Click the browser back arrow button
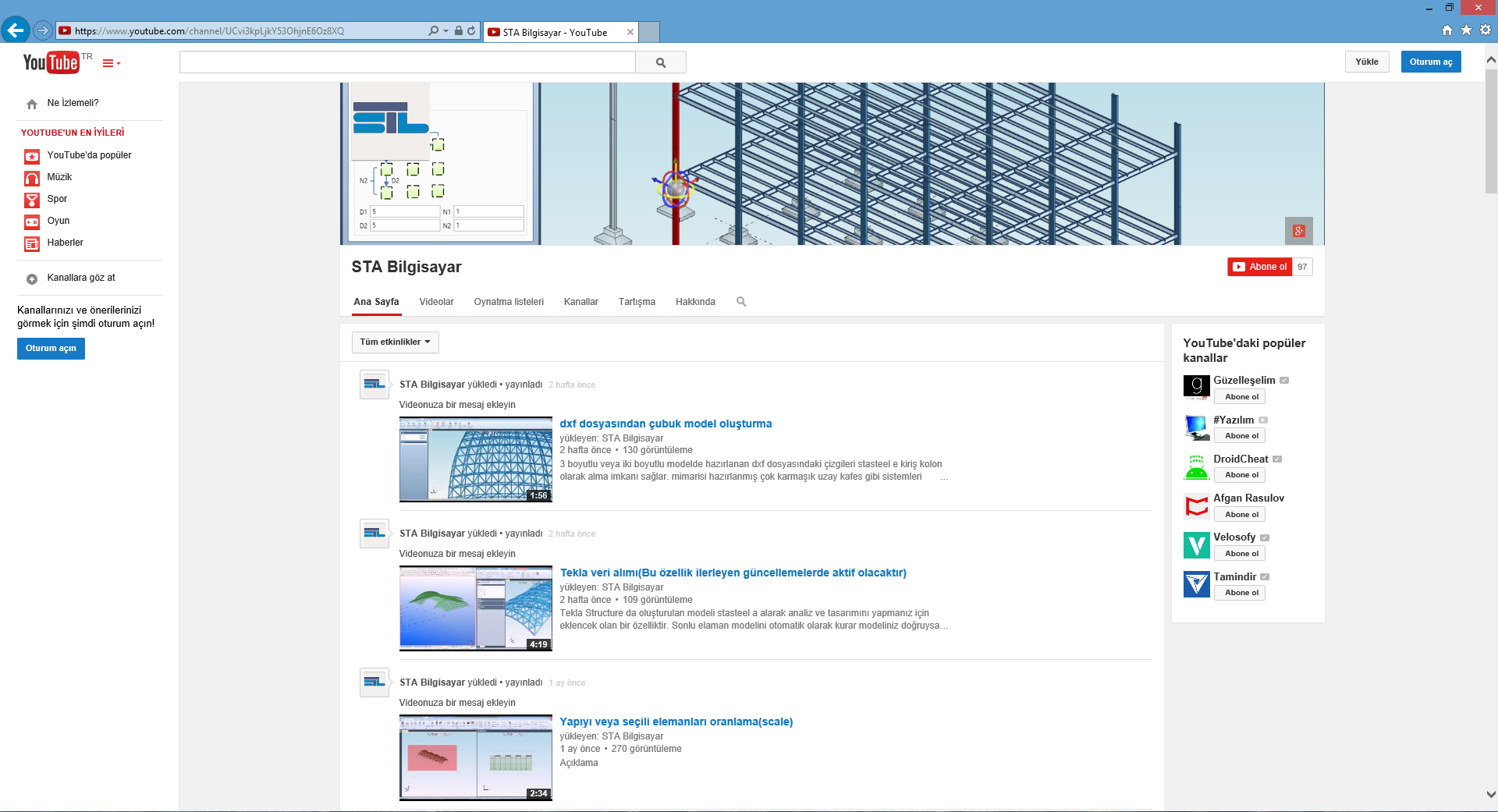Screen dimensions: 1498x812 pos(15,30)
